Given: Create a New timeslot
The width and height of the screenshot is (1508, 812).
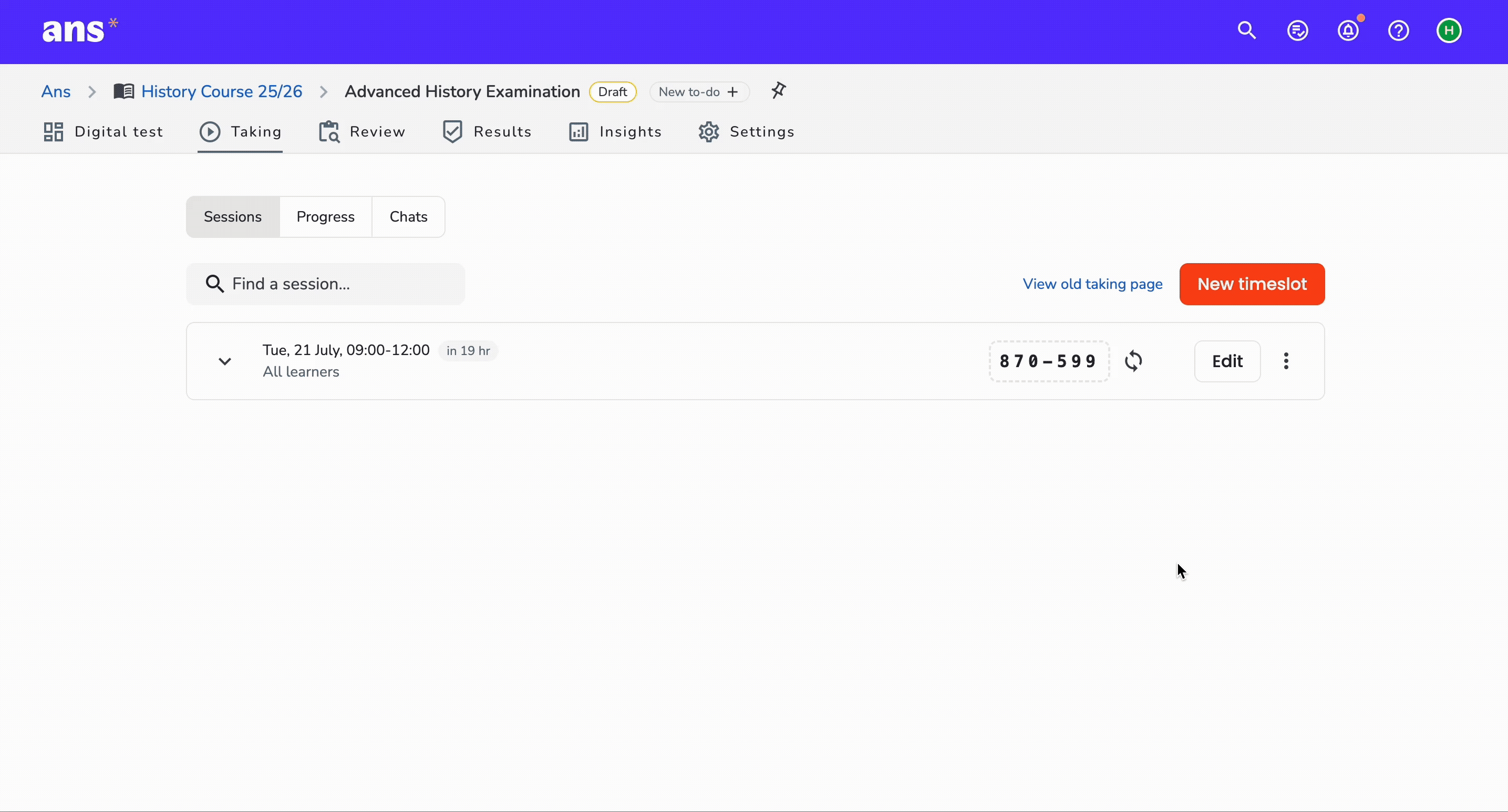Looking at the screenshot, I should pyautogui.click(x=1252, y=284).
